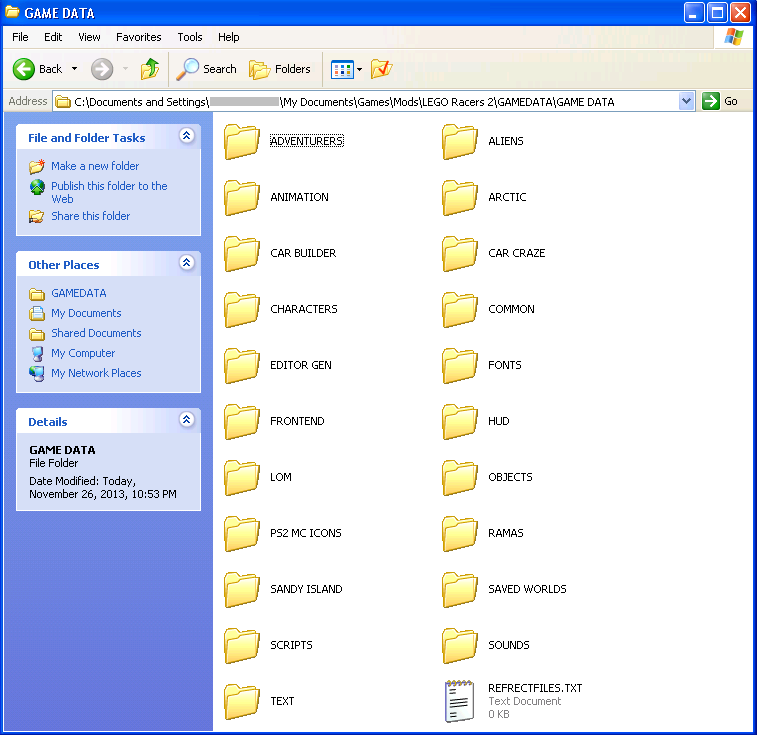Select the FONTS folder icon

point(460,365)
